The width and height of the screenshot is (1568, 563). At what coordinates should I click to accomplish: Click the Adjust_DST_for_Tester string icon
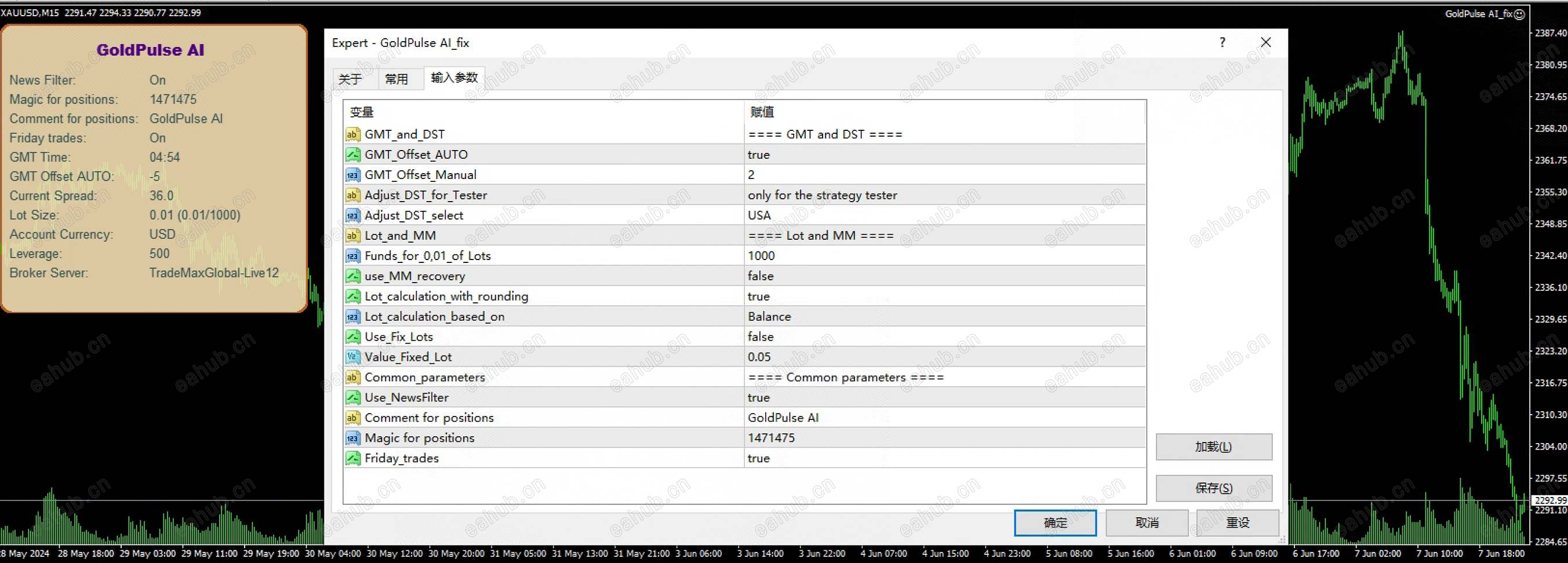(x=352, y=195)
